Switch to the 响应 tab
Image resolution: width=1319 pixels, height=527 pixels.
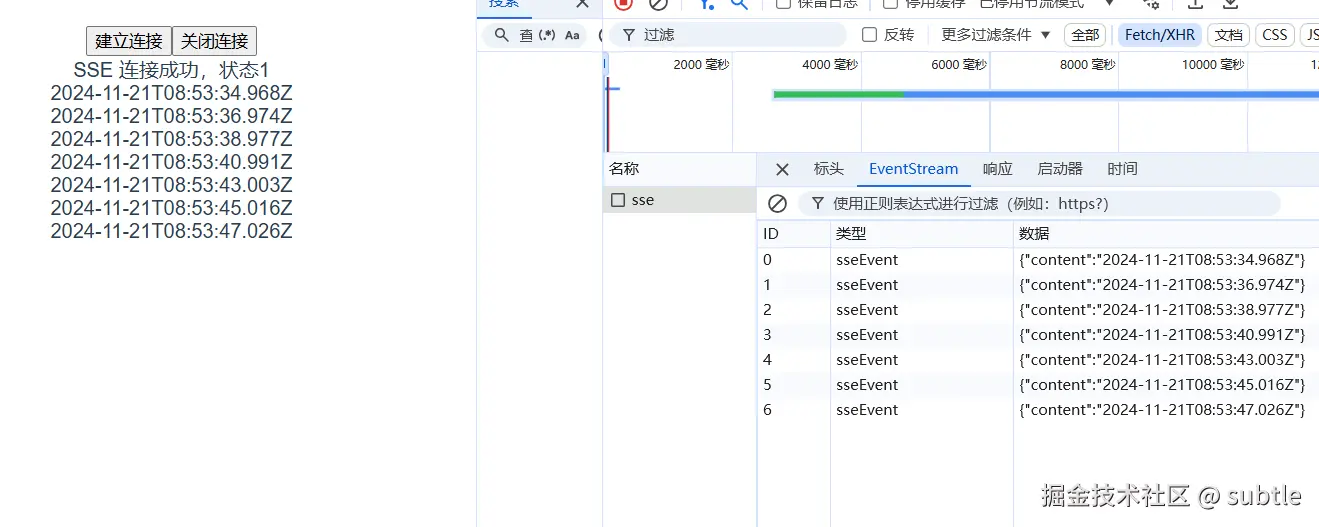pos(997,169)
